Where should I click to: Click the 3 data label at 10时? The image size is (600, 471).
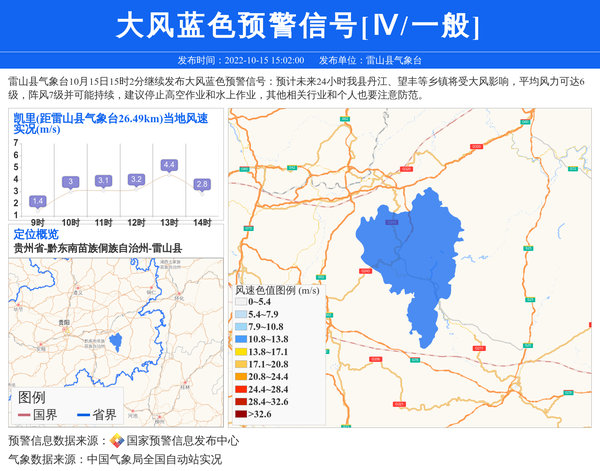point(70,181)
